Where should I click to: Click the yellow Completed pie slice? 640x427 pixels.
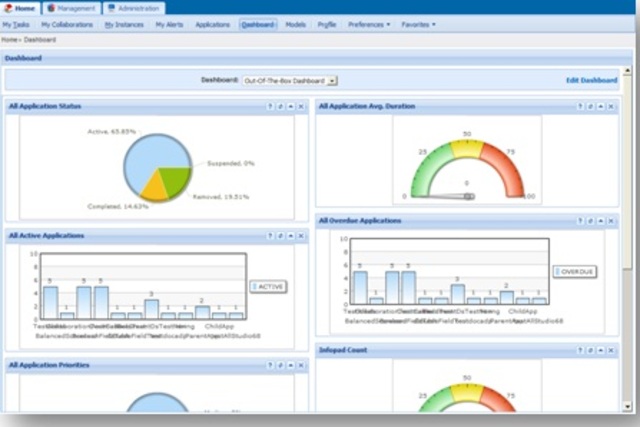pyautogui.click(x=156, y=189)
